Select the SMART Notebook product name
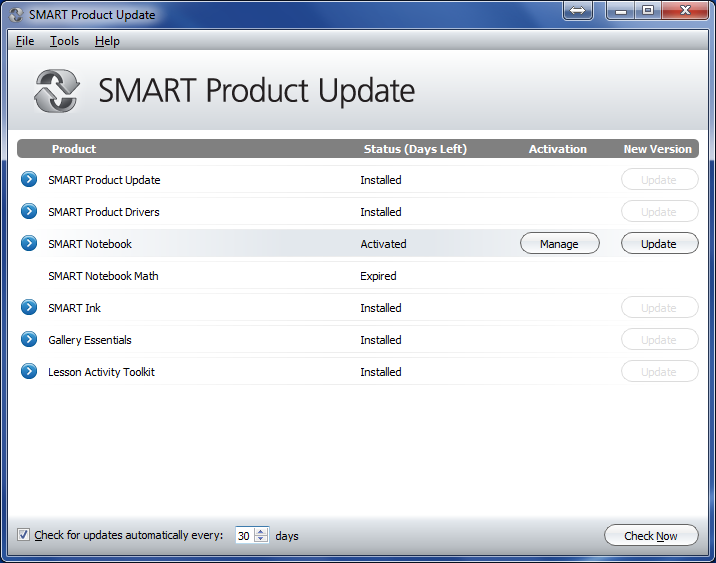The image size is (716, 563). (90, 244)
